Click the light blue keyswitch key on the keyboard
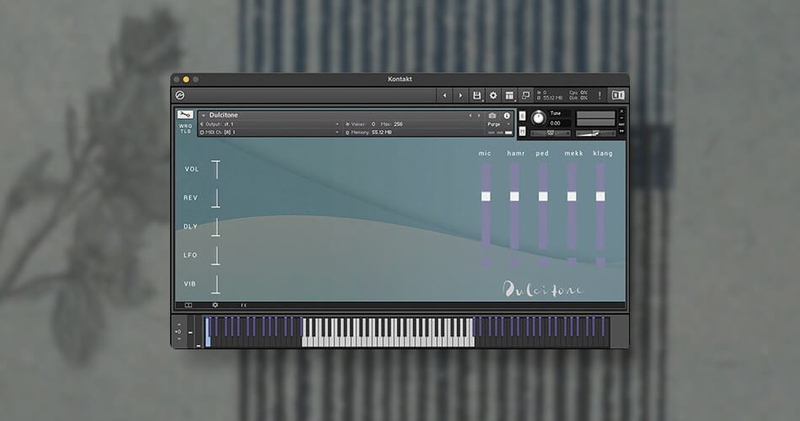This screenshot has height=421, width=800. (208, 332)
